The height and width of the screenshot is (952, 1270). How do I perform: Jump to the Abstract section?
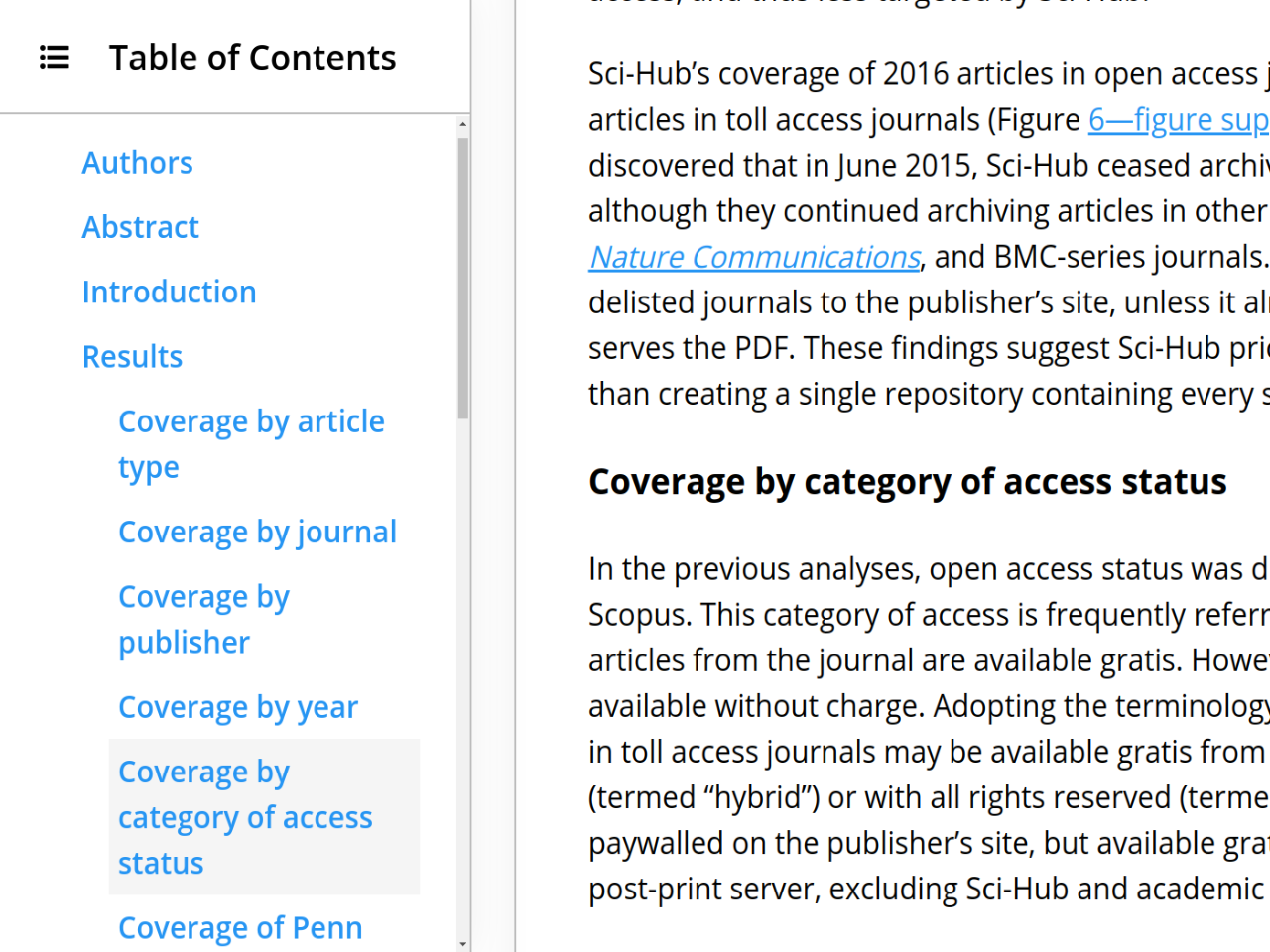tap(140, 227)
